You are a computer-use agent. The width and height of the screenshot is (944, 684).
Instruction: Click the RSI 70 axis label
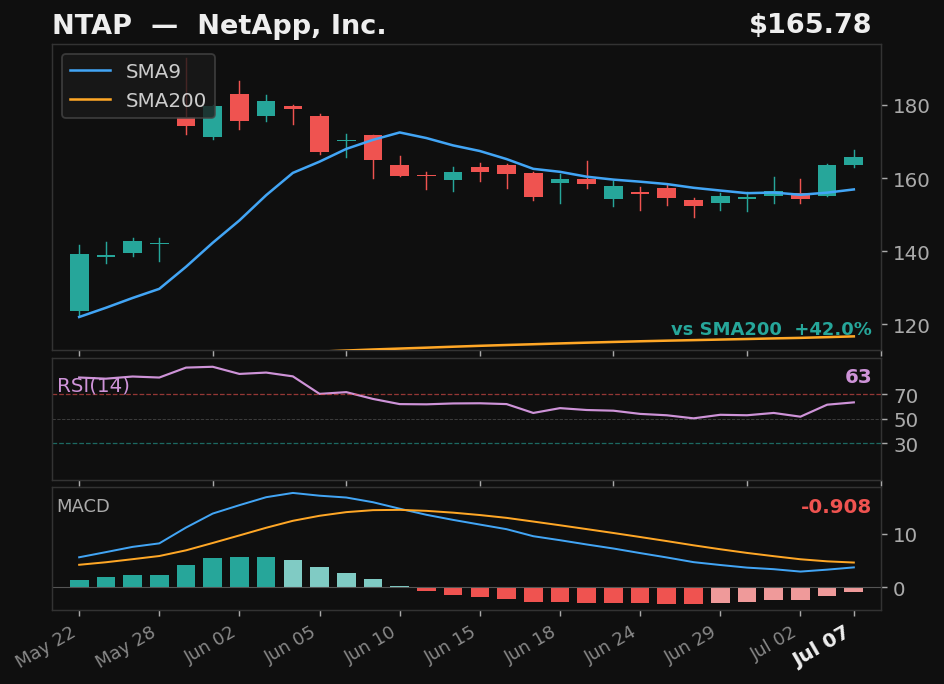pos(905,396)
